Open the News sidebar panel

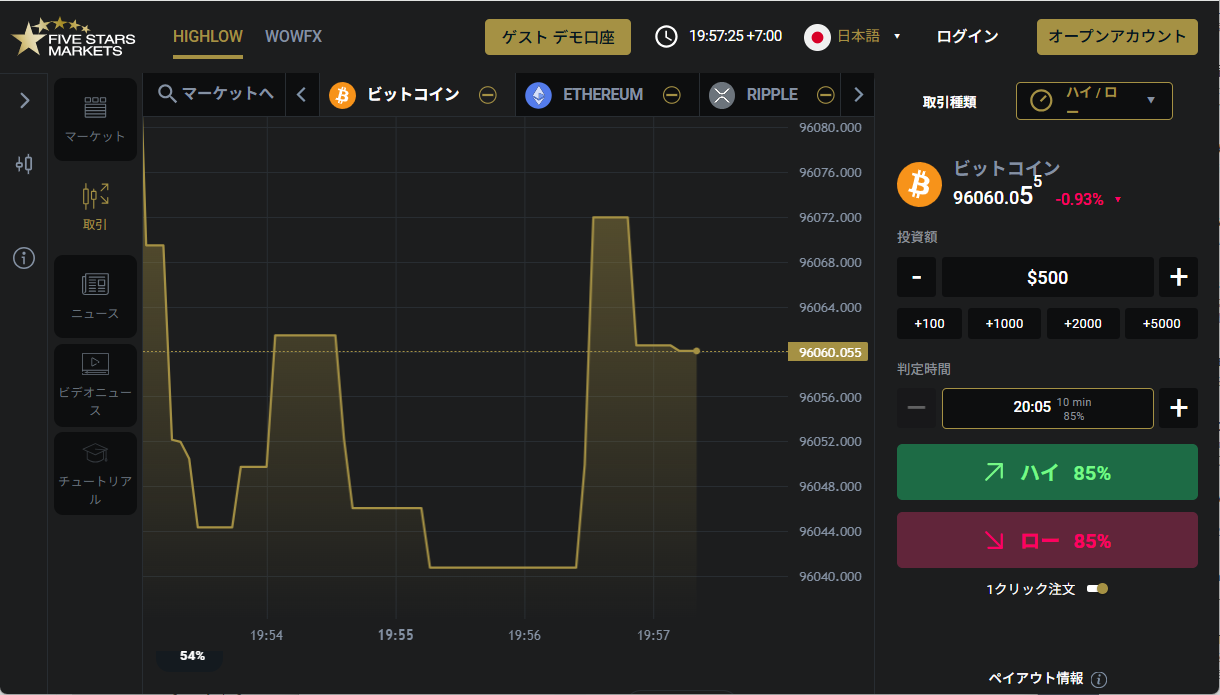[95, 296]
